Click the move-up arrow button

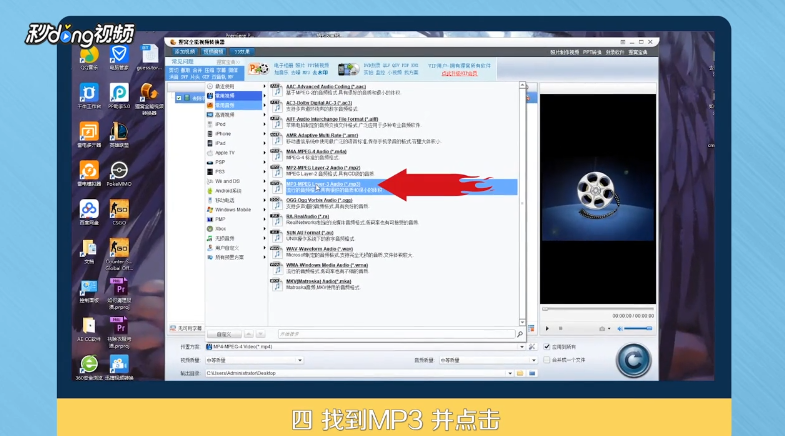249,334
